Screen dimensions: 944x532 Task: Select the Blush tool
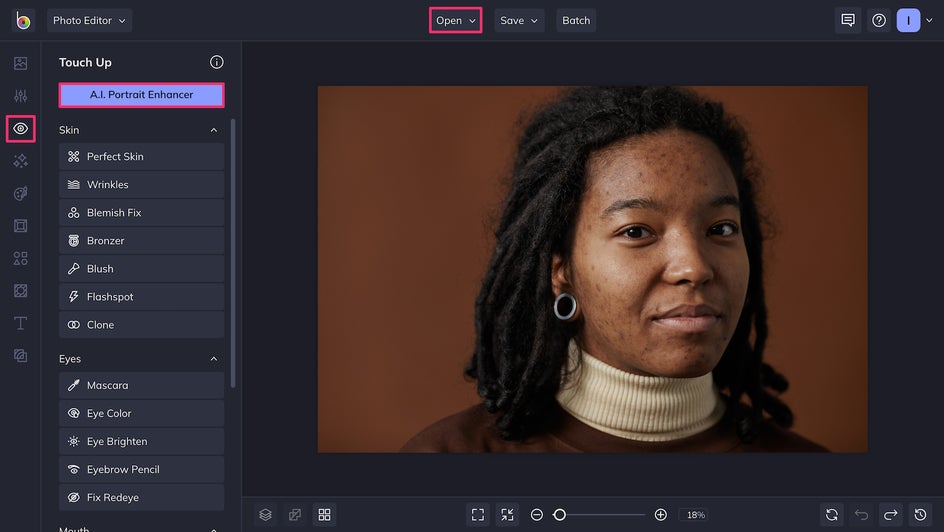coord(141,268)
